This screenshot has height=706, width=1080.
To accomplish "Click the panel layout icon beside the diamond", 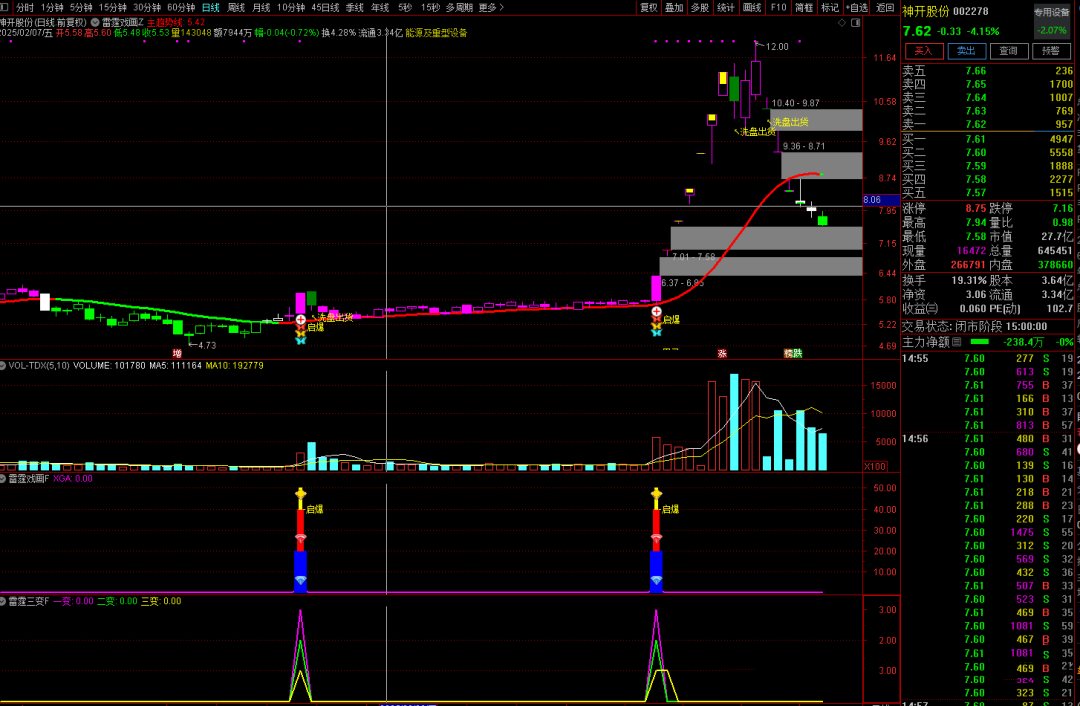I will point(856,21).
